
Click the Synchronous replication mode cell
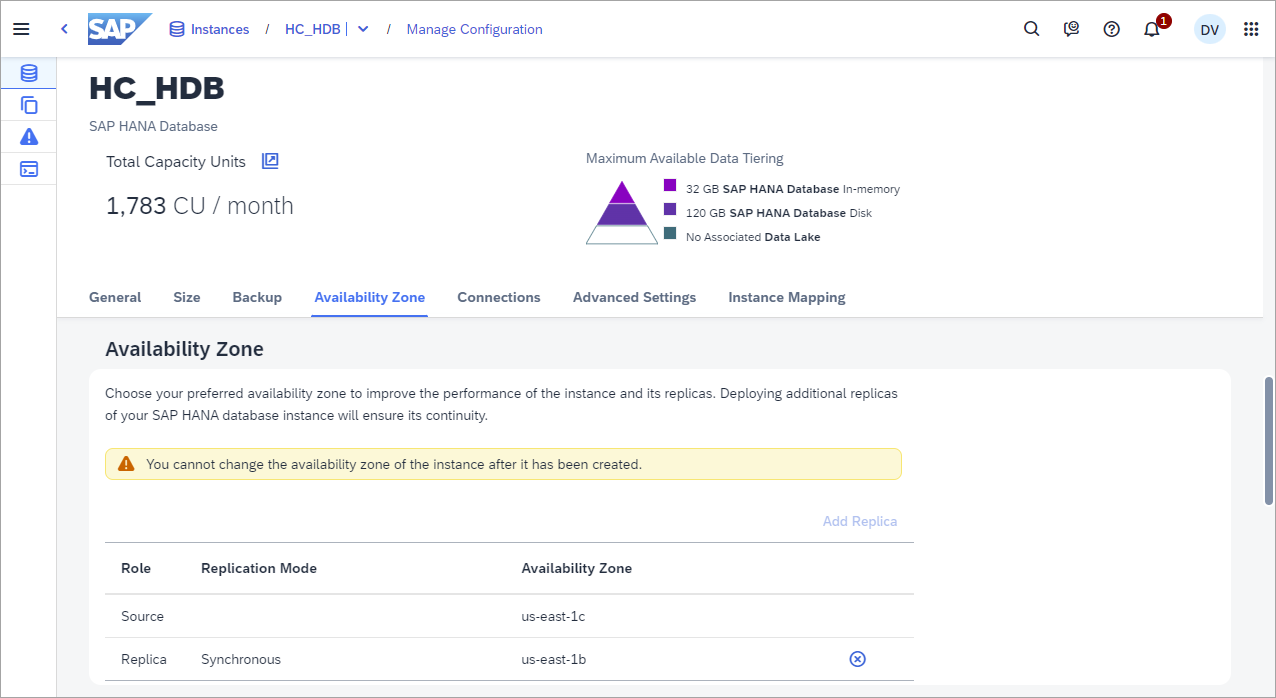241,659
